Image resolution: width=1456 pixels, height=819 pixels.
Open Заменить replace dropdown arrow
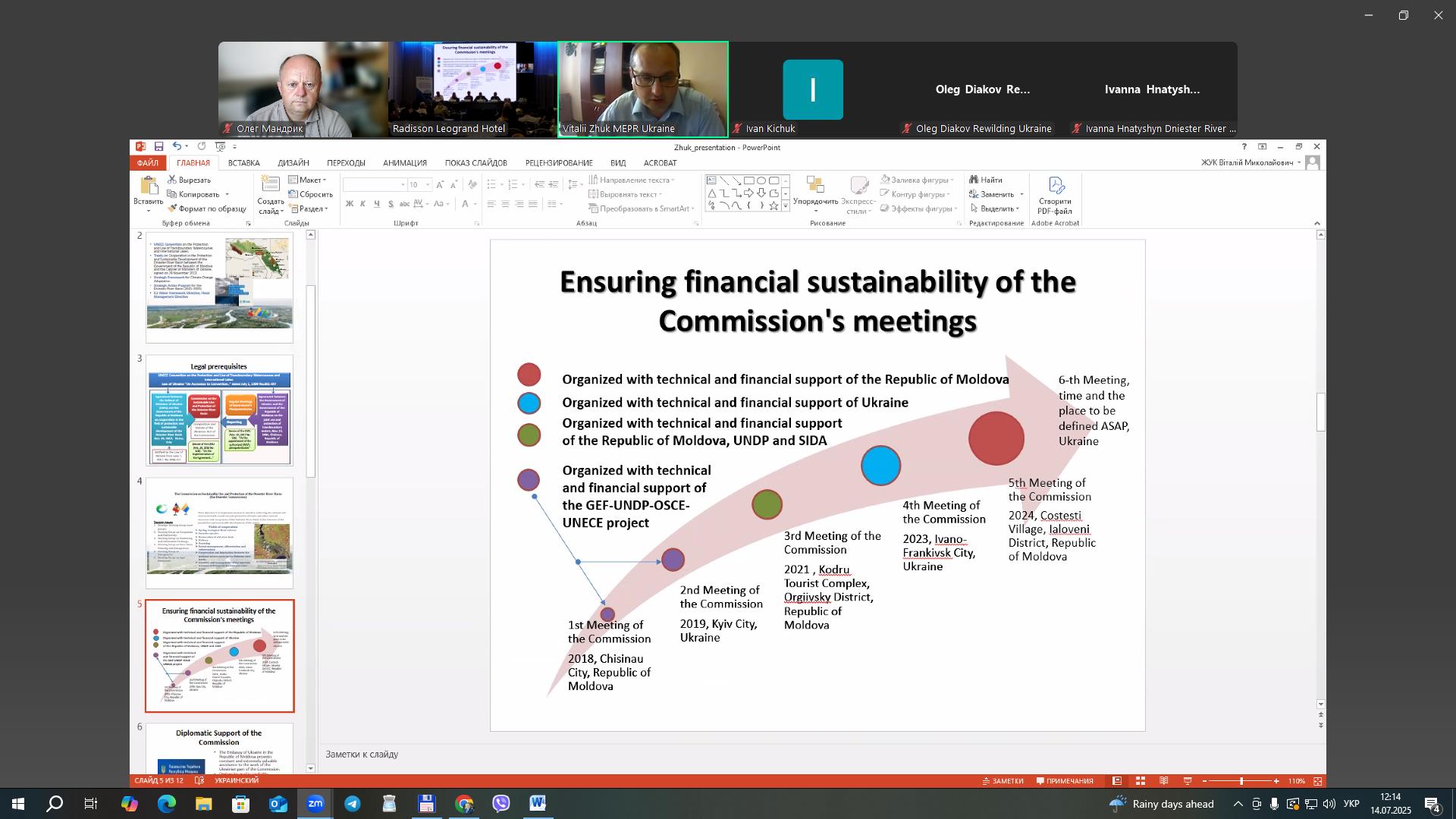point(1021,194)
